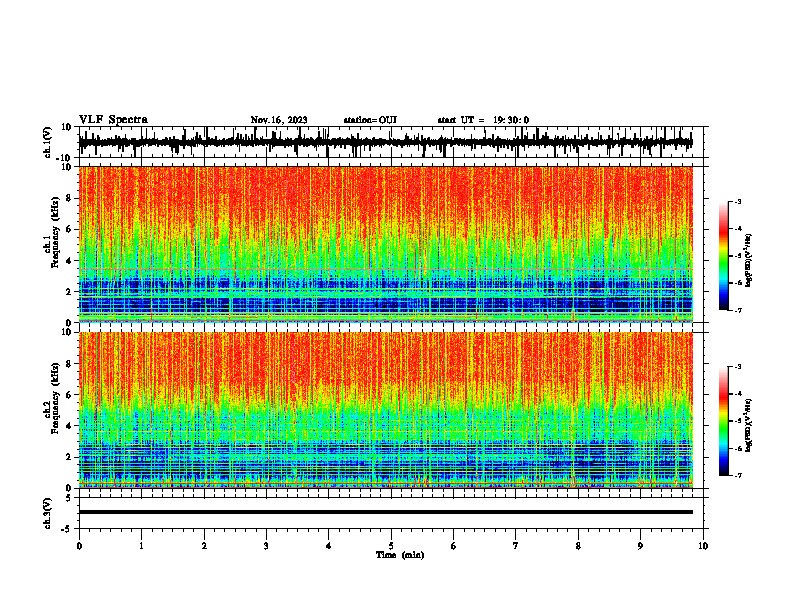Click the "station=OUI" header label

(x=370, y=120)
